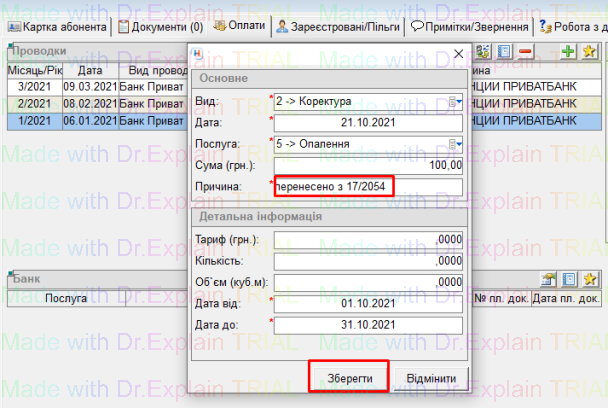This screenshot has width=608, height=408.
Task: Click the red minus icon in Проводки toolbar
Action: [x=526, y=51]
